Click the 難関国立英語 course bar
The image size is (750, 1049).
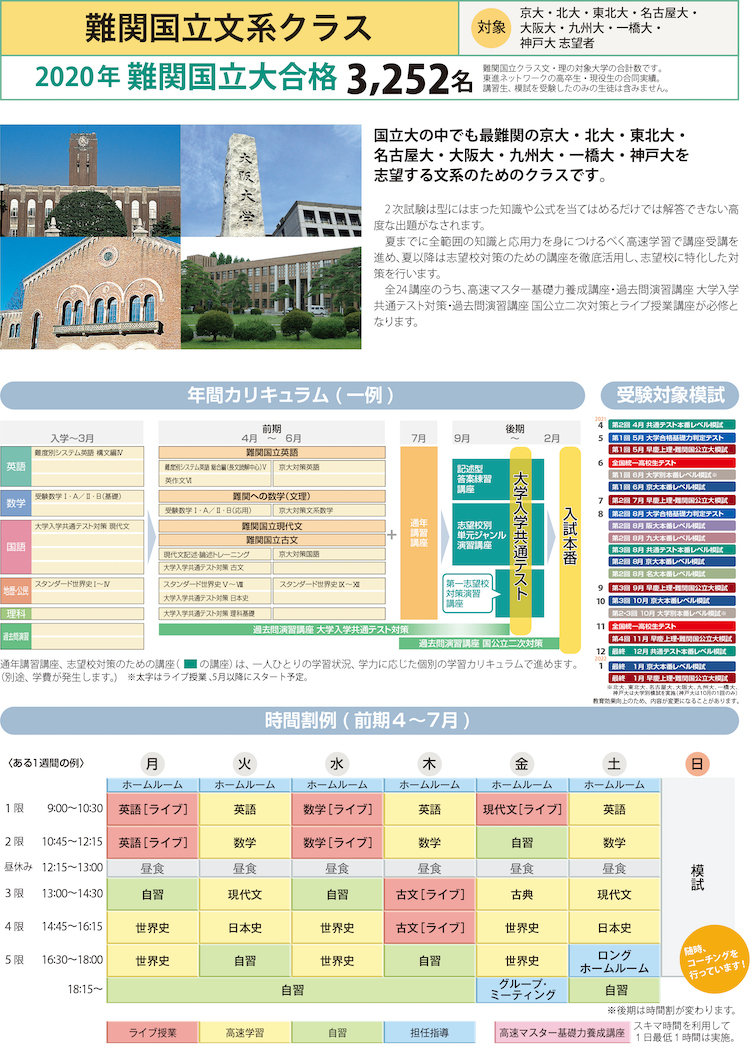272,453
